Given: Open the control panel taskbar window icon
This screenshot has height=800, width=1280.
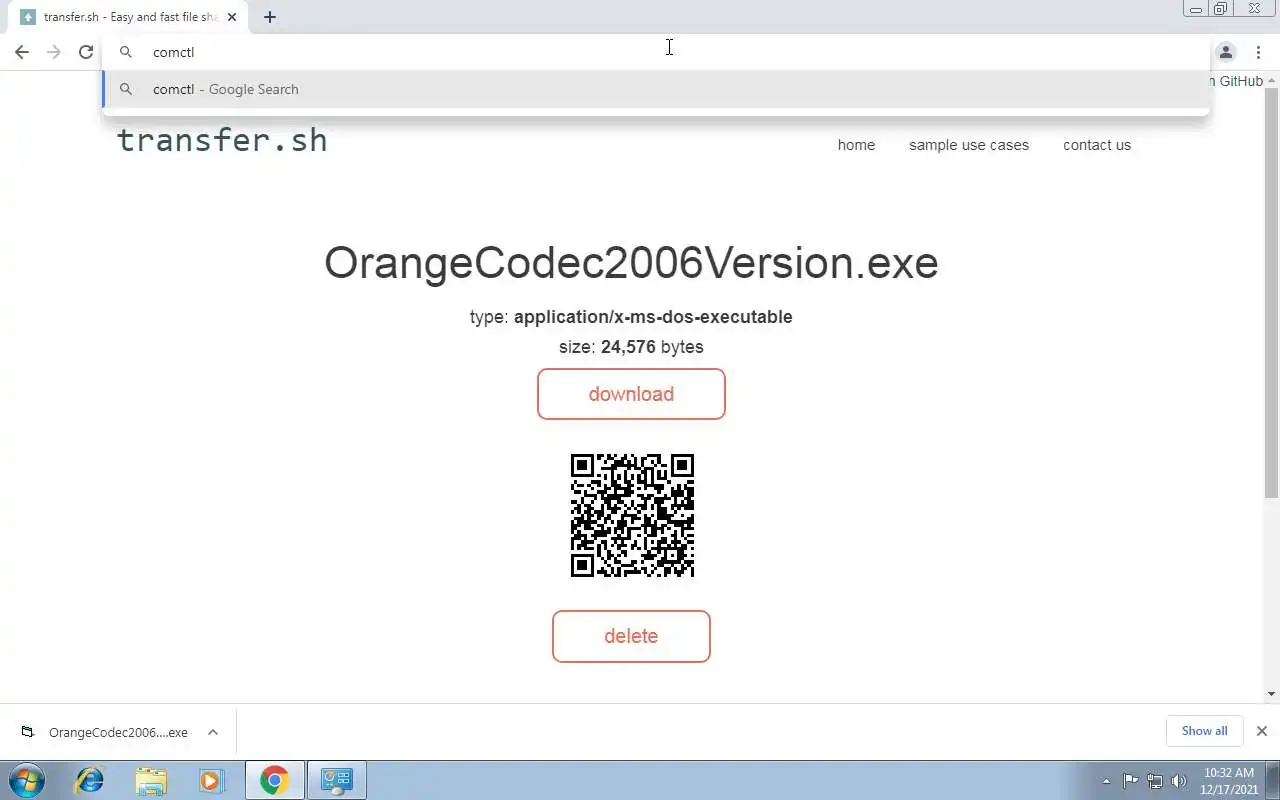Looking at the screenshot, I should (x=336, y=780).
